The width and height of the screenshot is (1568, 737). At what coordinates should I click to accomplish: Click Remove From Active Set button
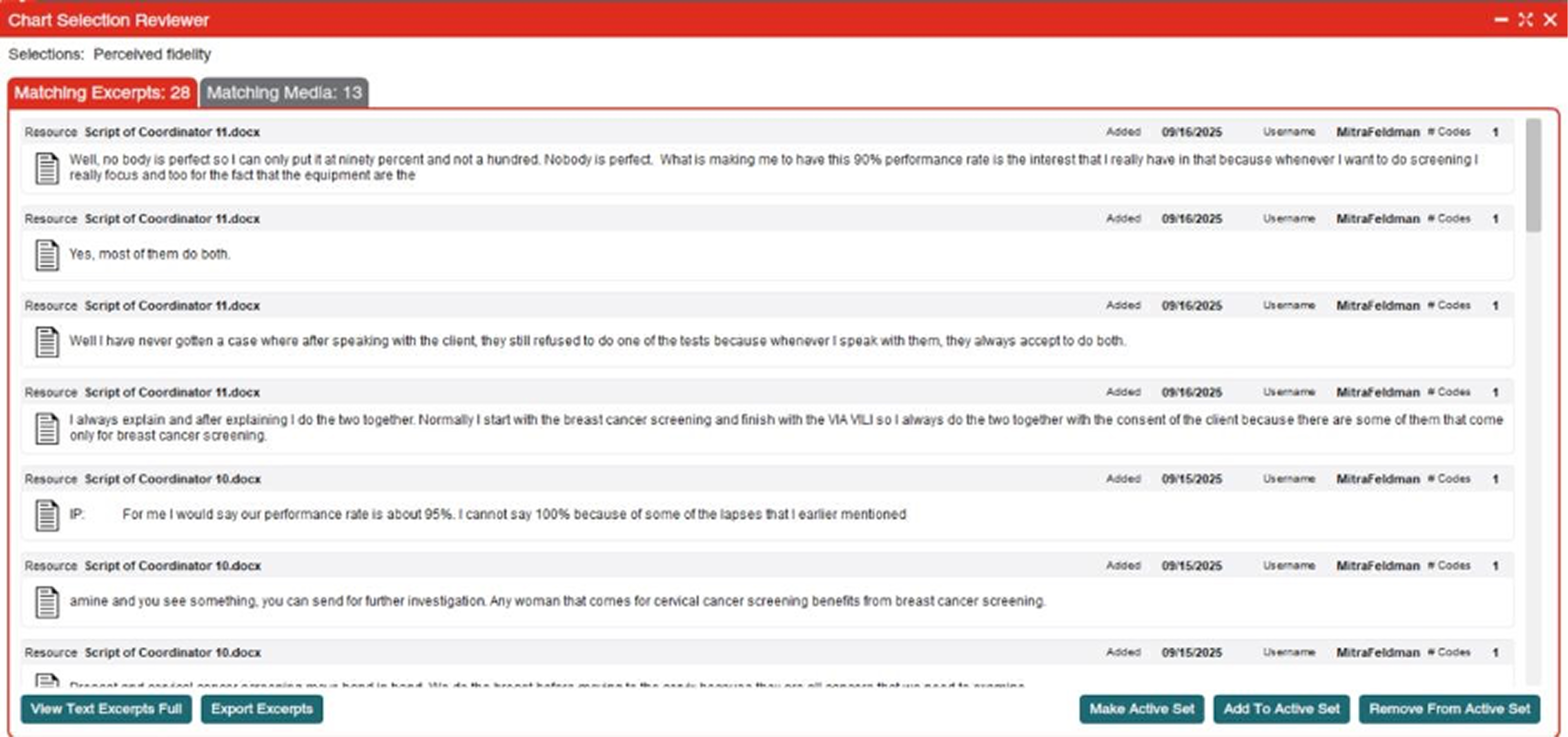(x=1449, y=709)
